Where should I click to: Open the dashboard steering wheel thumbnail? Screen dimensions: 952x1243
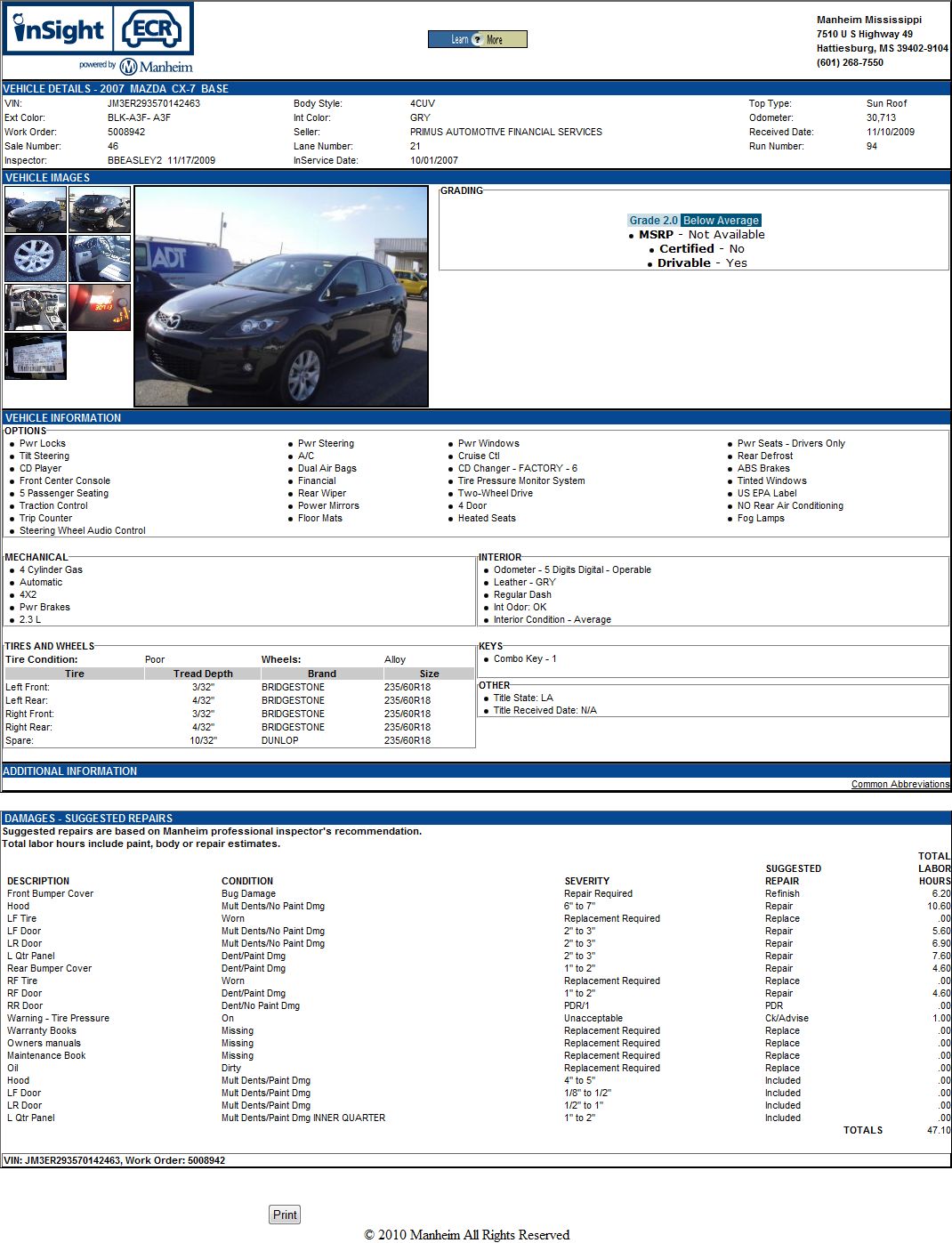pyautogui.click(x=36, y=307)
